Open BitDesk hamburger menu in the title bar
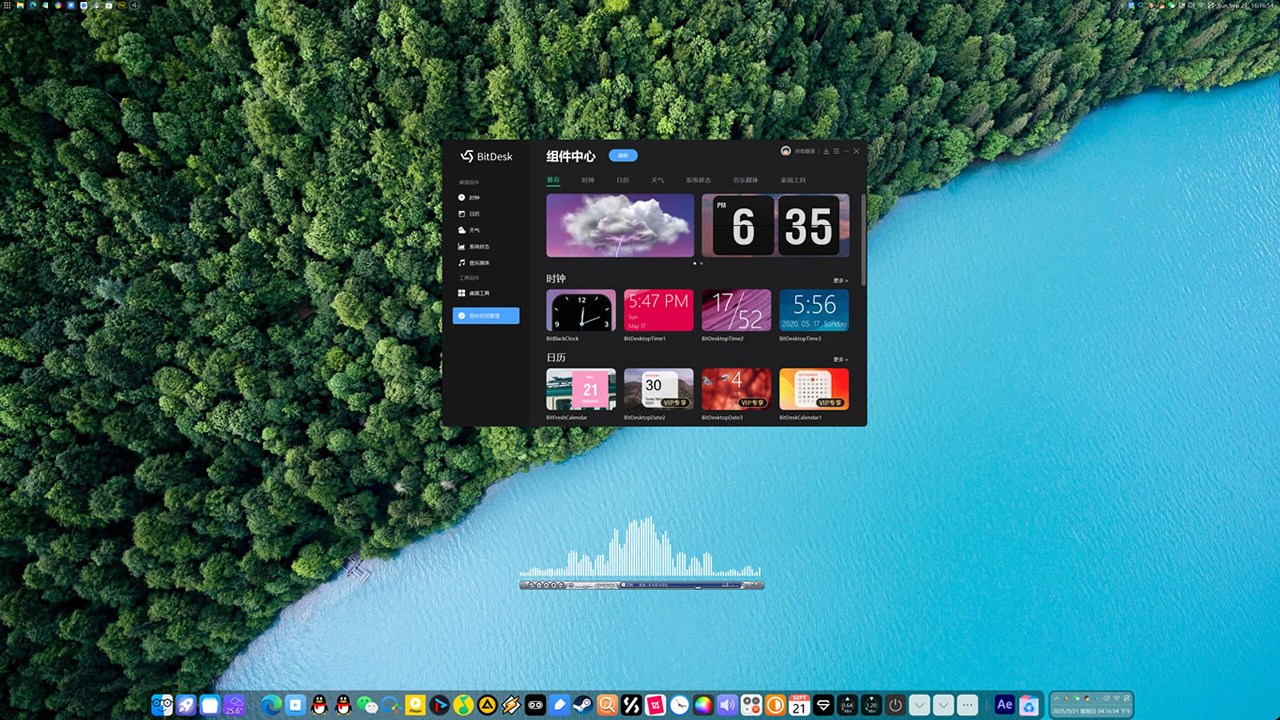 pos(836,151)
